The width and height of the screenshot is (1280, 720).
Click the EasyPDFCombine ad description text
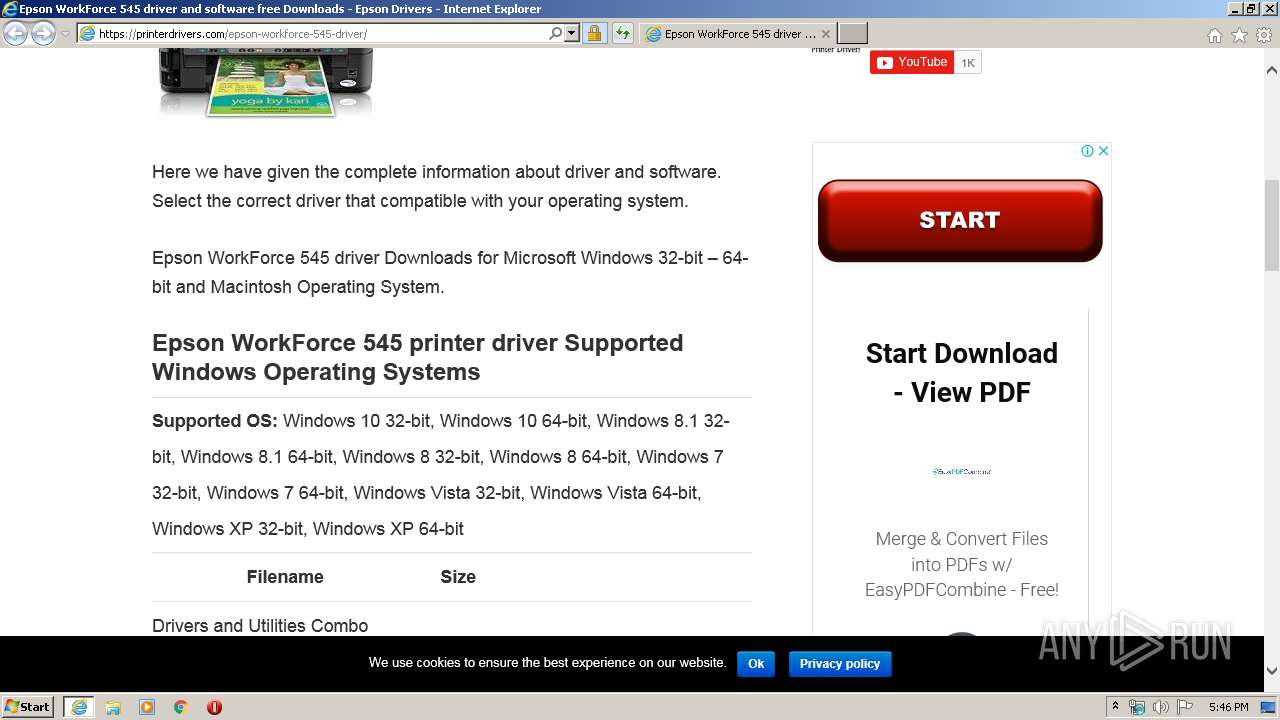click(961, 564)
